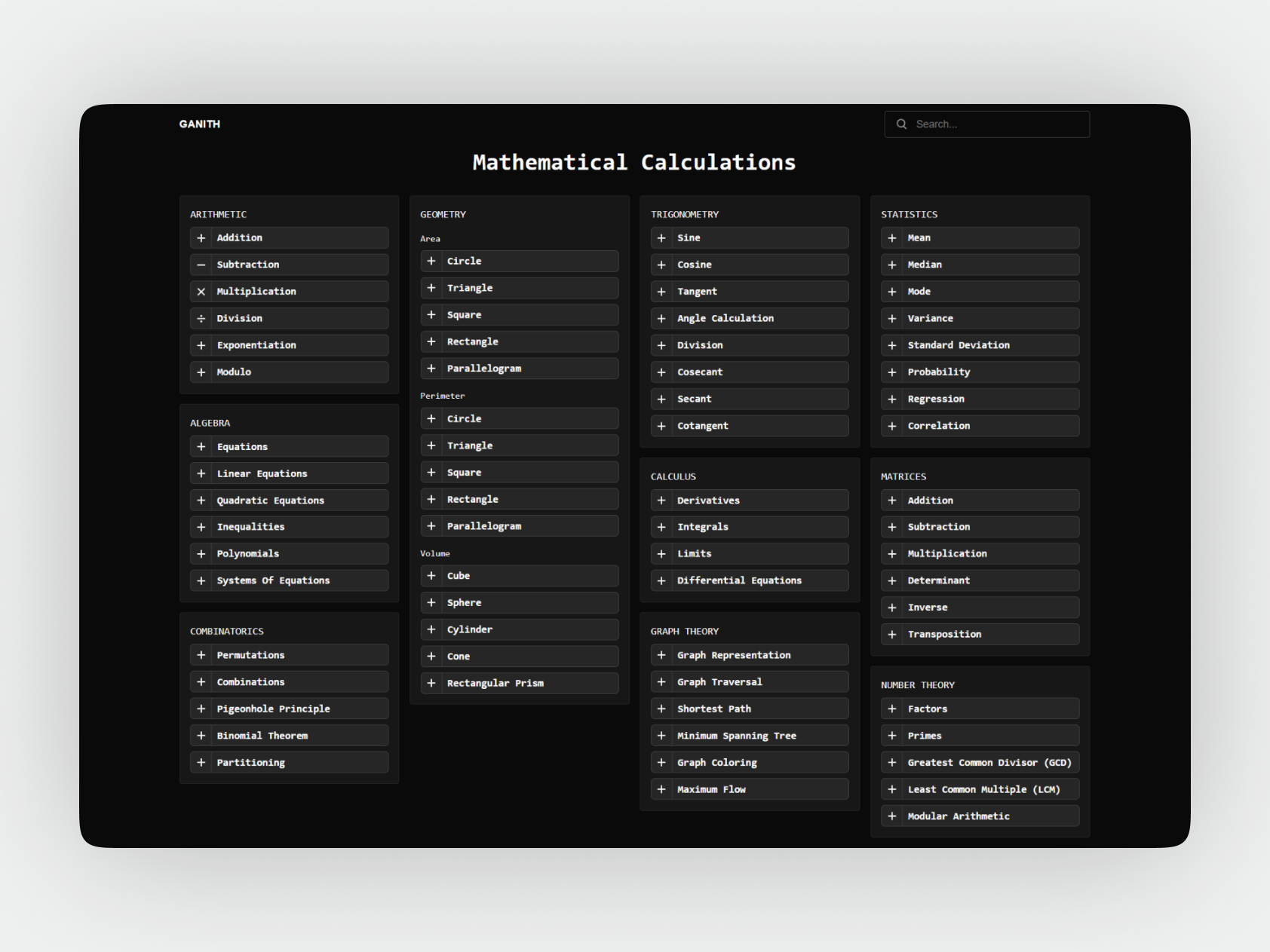
Task: Click the multiply icon beside Multiplication in Arithmetic
Action: tap(201, 292)
